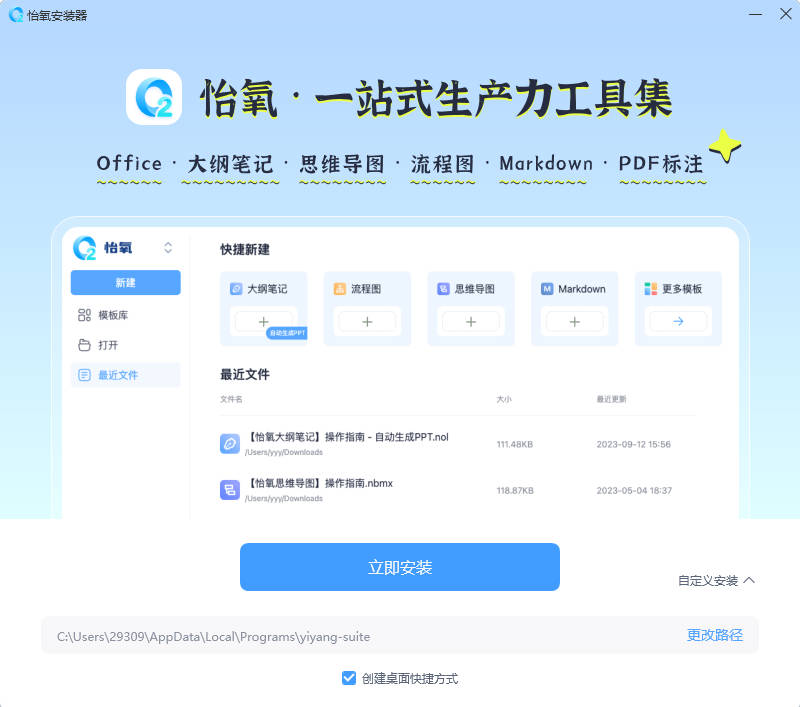Click plus under 思维导图 card

(471, 321)
